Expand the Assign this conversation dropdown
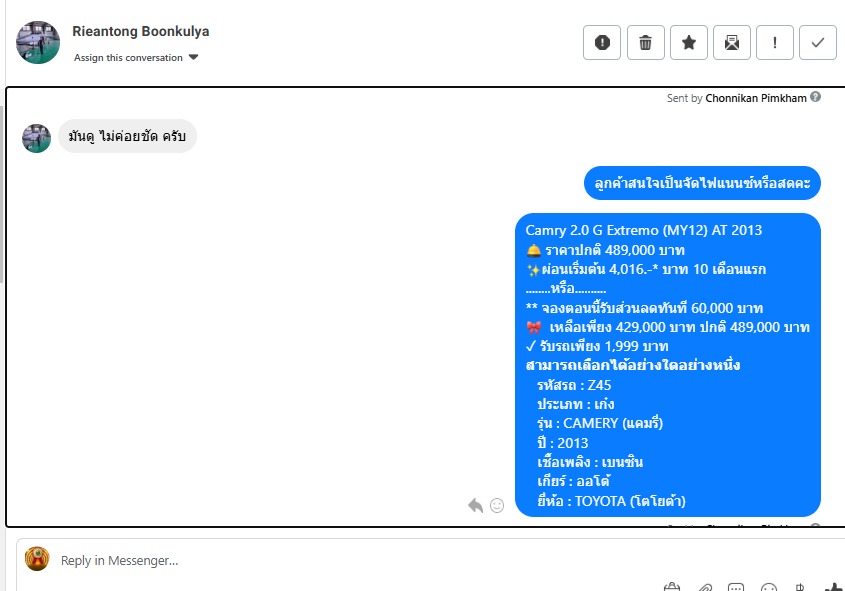Screen dimensions: 845x591 [136, 58]
